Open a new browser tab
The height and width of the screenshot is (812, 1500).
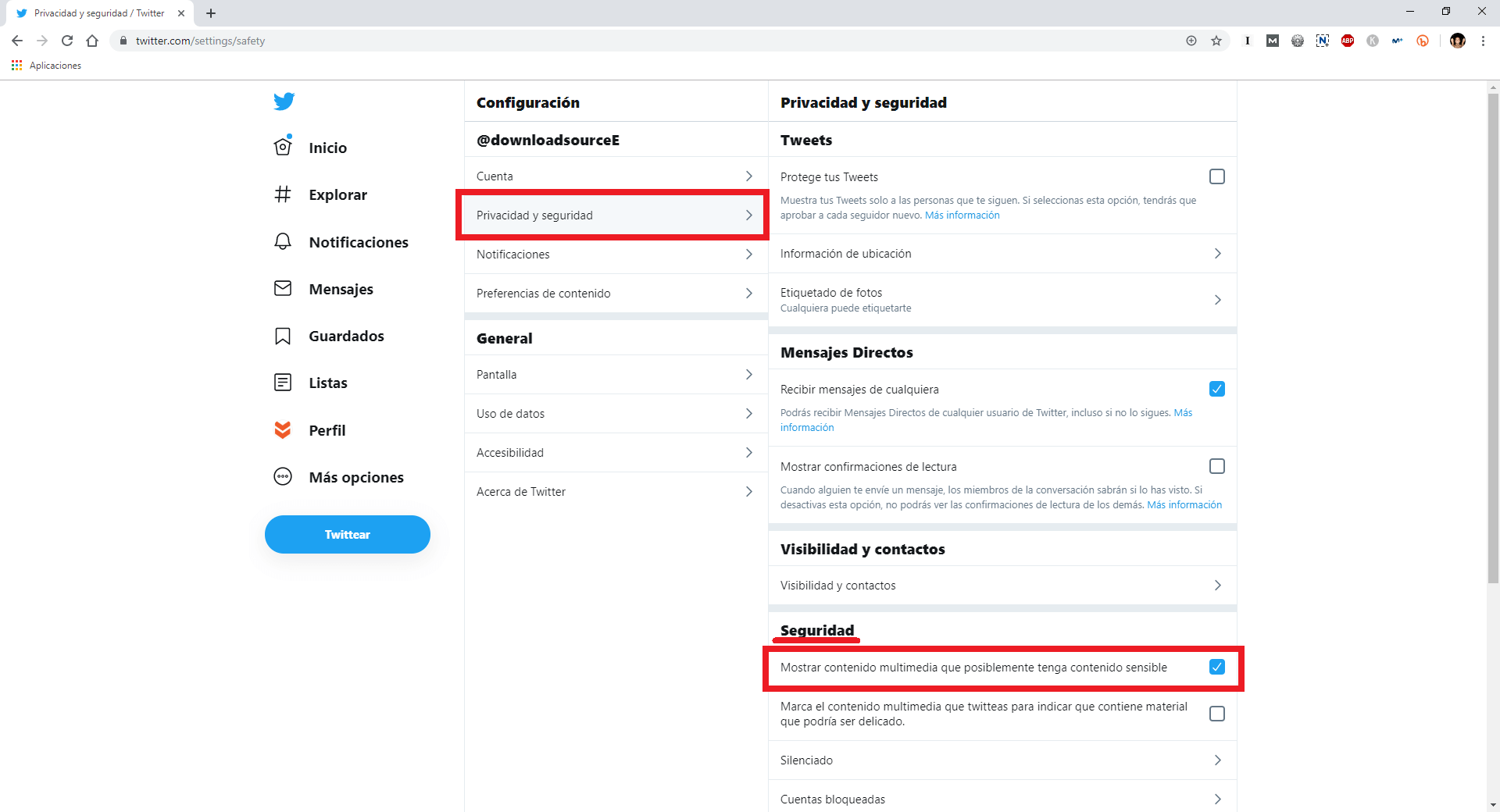coord(211,13)
